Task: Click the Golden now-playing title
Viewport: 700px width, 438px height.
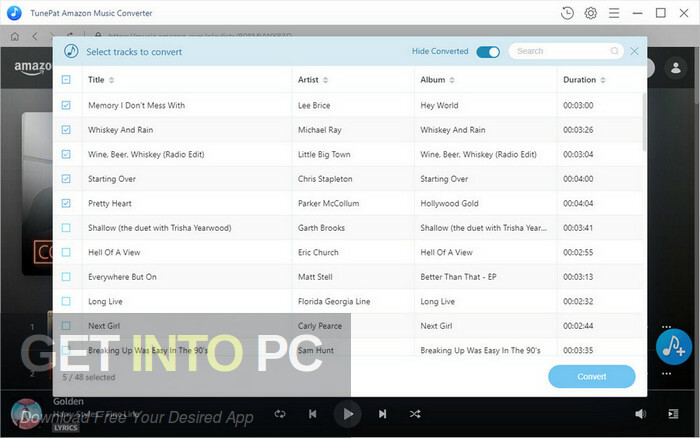Action: click(x=68, y=401)
